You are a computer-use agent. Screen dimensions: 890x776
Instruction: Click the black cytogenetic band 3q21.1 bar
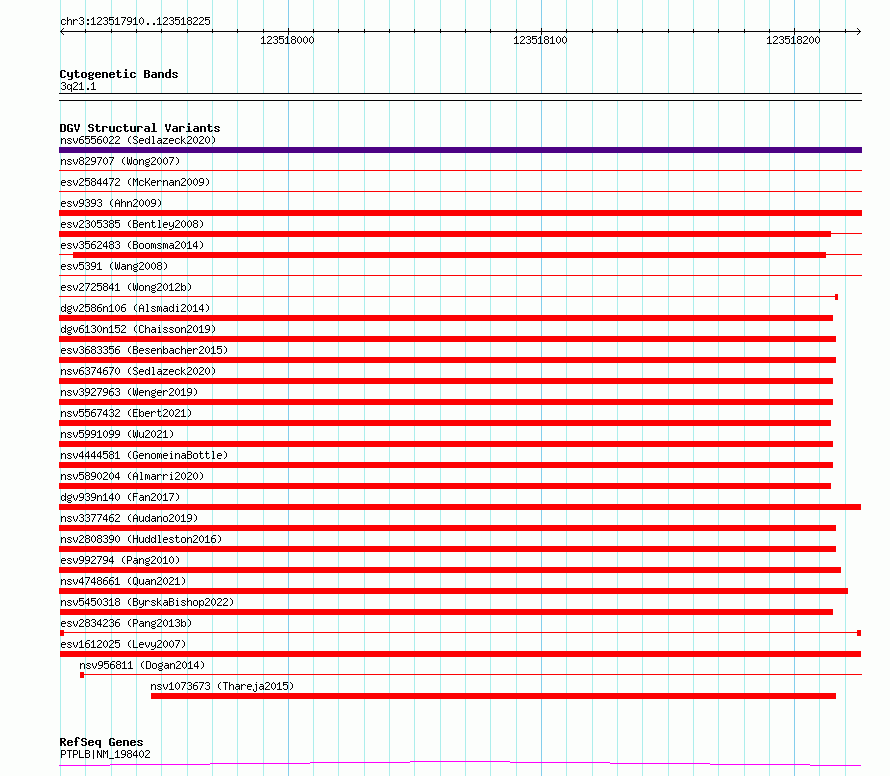pyautogui.click(x=460, y=97)
